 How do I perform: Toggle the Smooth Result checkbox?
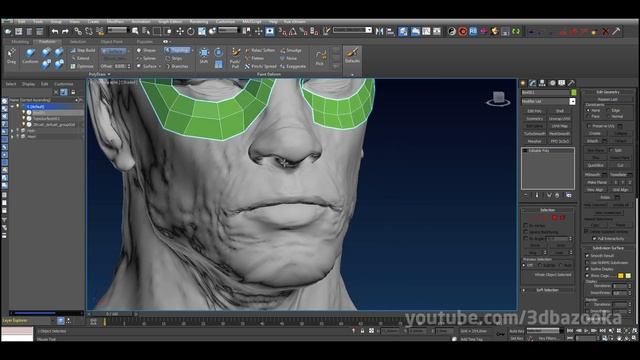click(x=587, y=256)
